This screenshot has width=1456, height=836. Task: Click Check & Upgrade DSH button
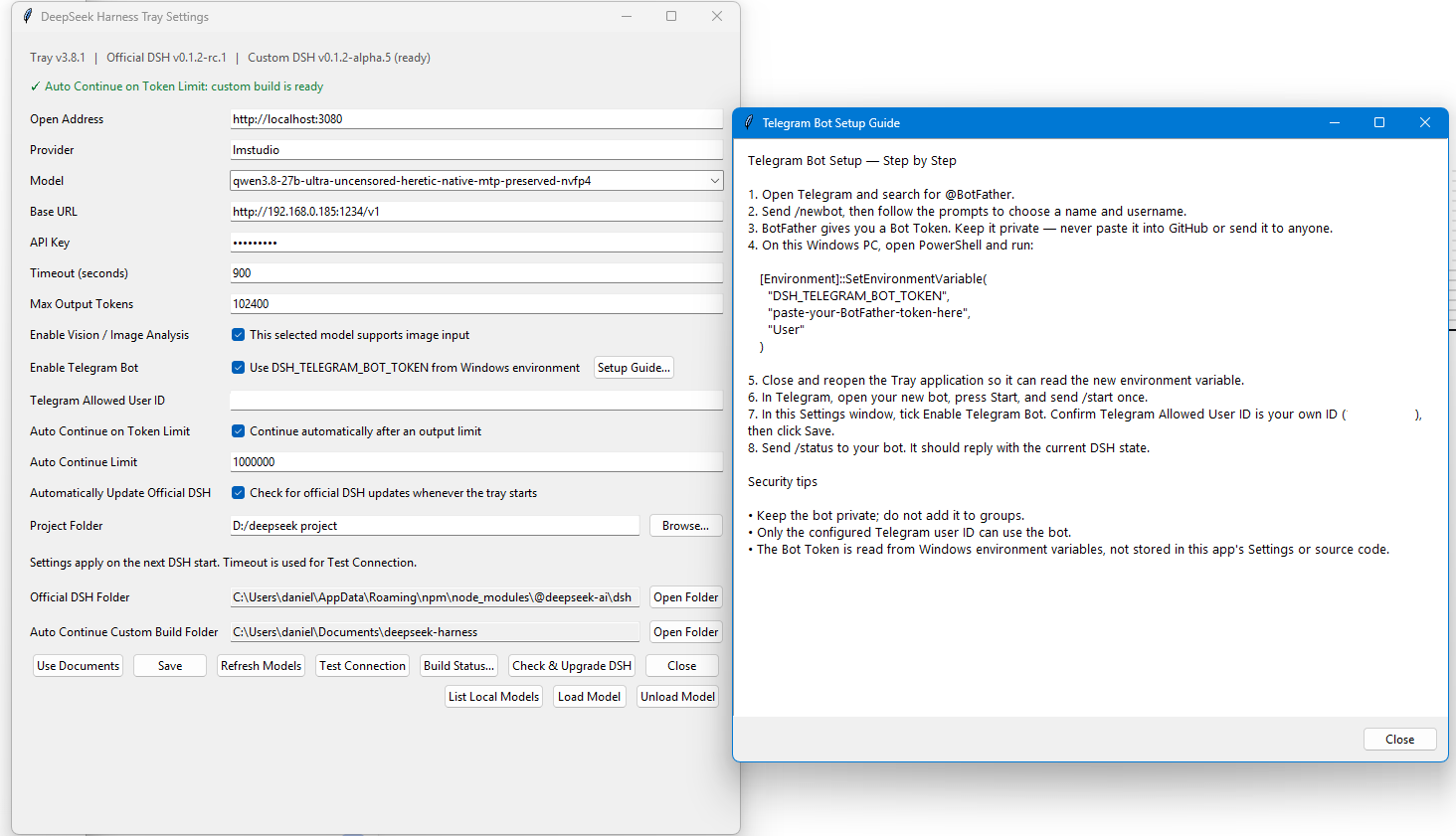572,666
